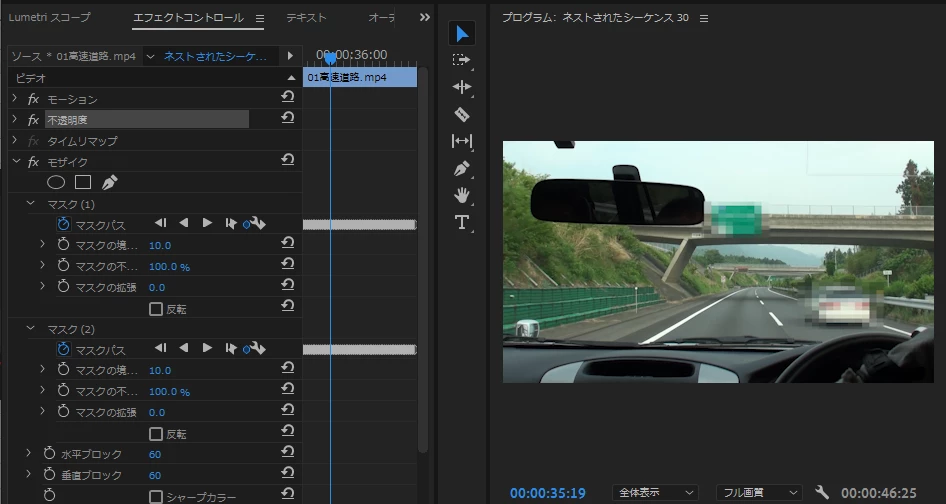The height and width of the screenshot is (504, 946).
Task: Toggle timeline view arrow in effect controls
Action: point(290,56)
